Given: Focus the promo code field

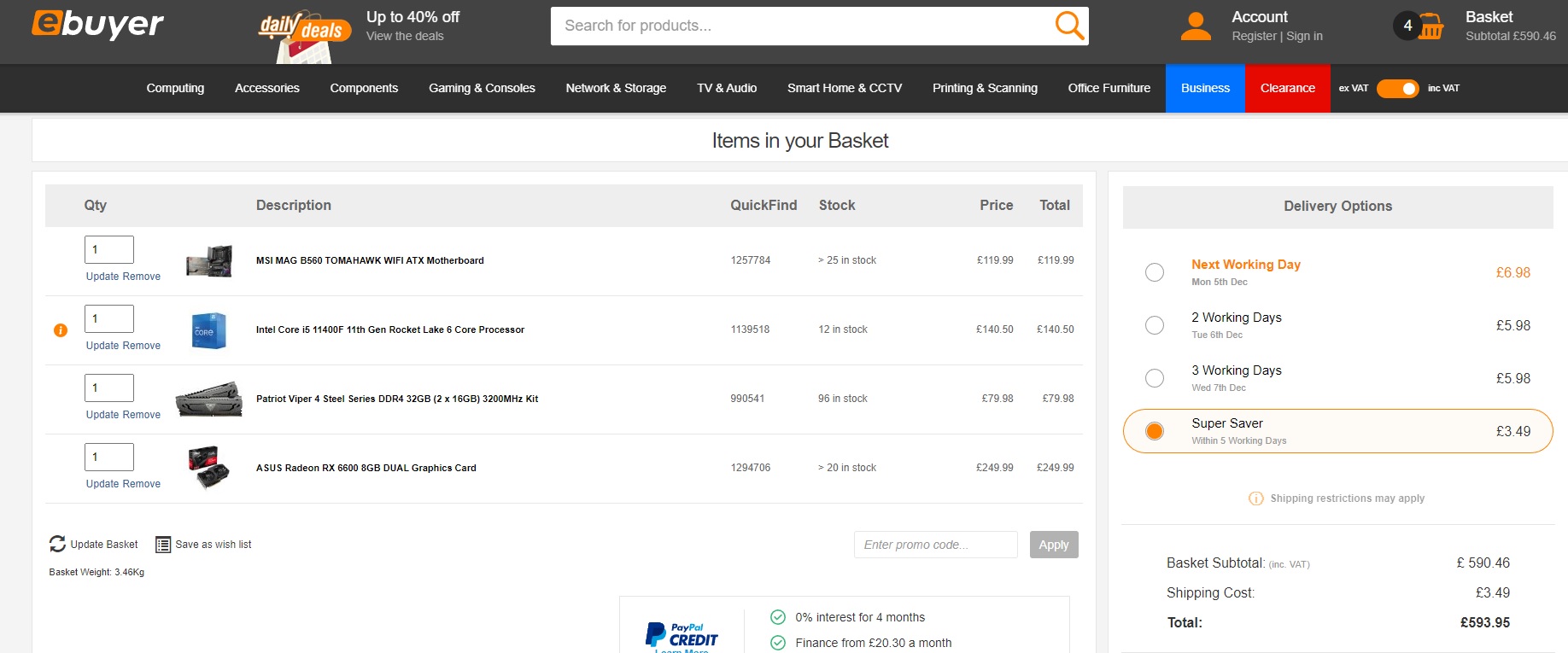Looking at the screenshot, I should click(936, 545).
